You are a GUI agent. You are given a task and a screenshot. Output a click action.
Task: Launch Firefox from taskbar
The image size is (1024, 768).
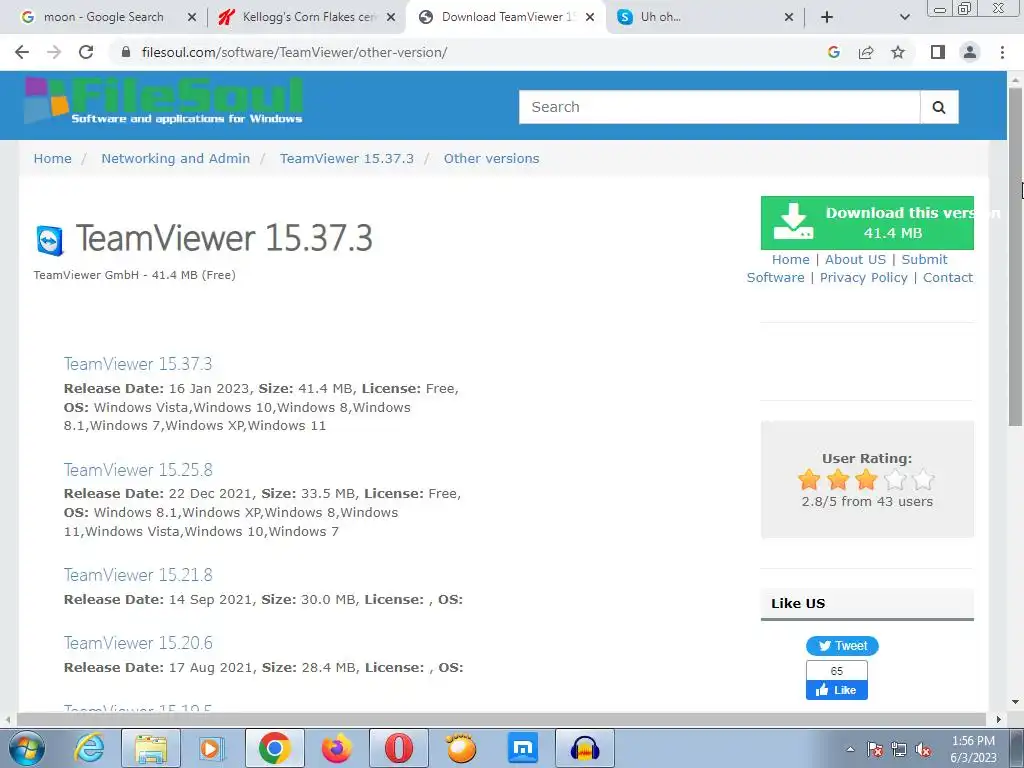pyautogui.click(x=337, y=748)
